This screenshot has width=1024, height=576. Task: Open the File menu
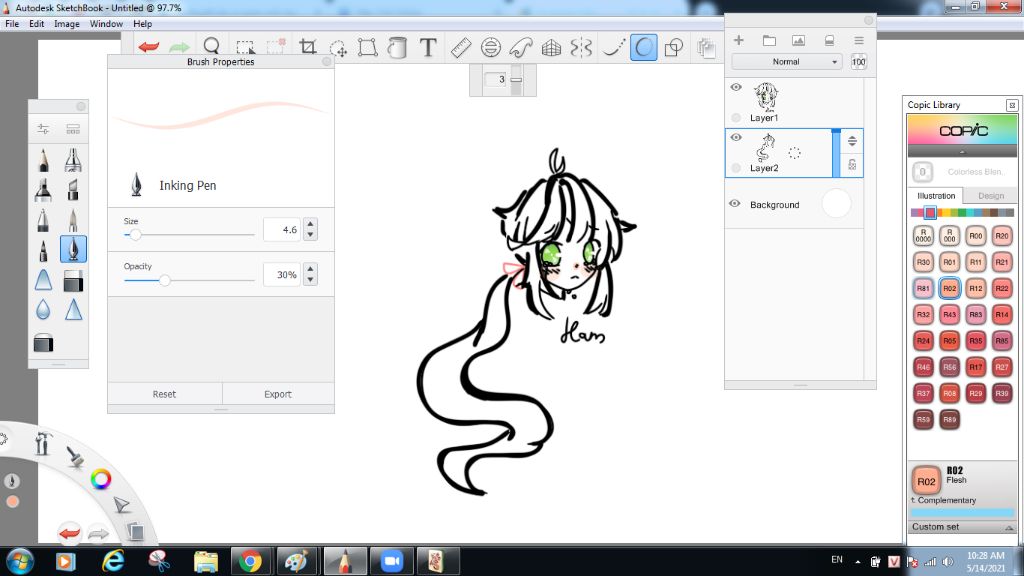click(12, 24)
